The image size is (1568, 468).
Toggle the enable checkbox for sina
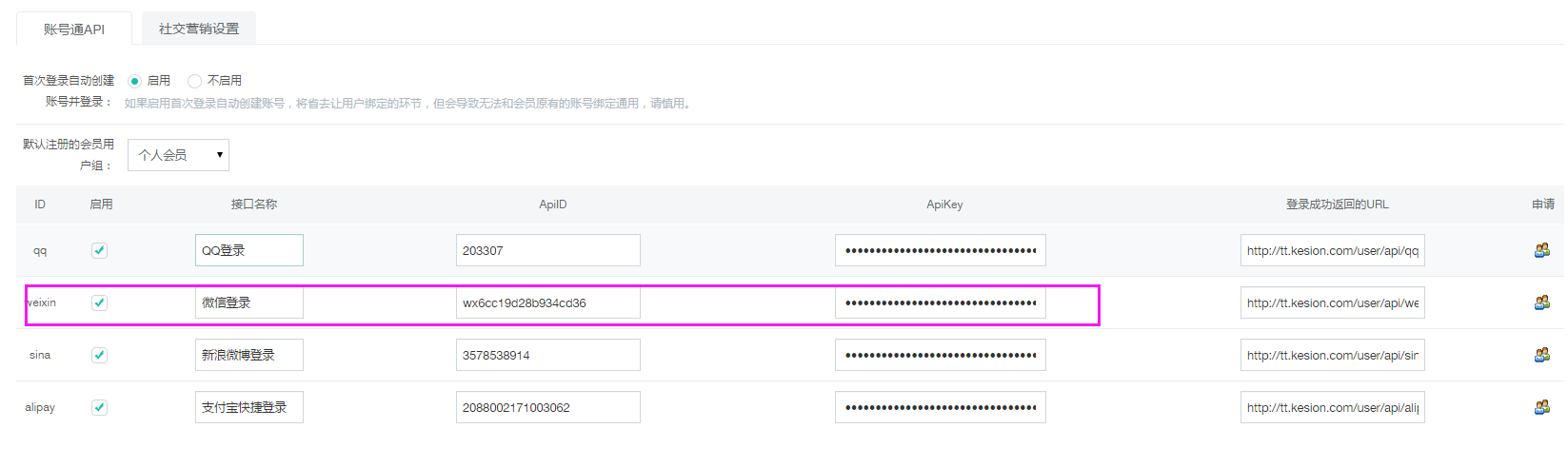click(99, 355)
